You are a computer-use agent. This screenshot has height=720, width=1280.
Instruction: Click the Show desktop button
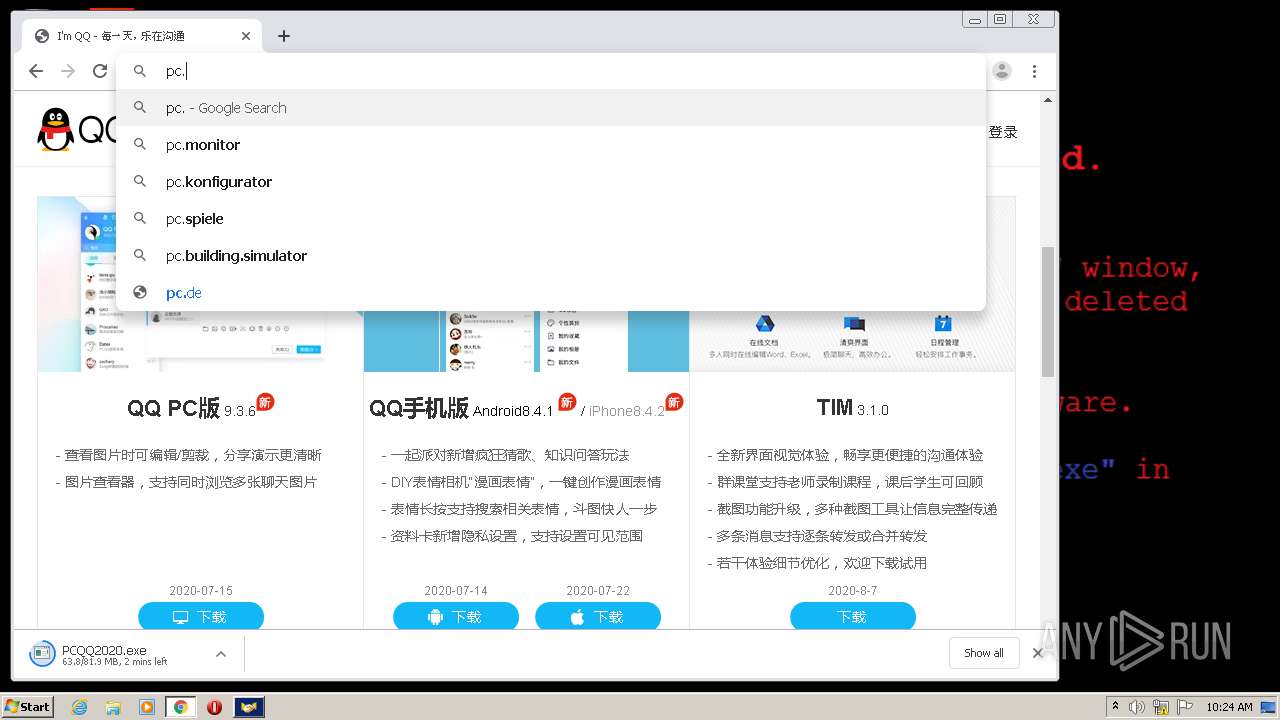click(1269, 707)
